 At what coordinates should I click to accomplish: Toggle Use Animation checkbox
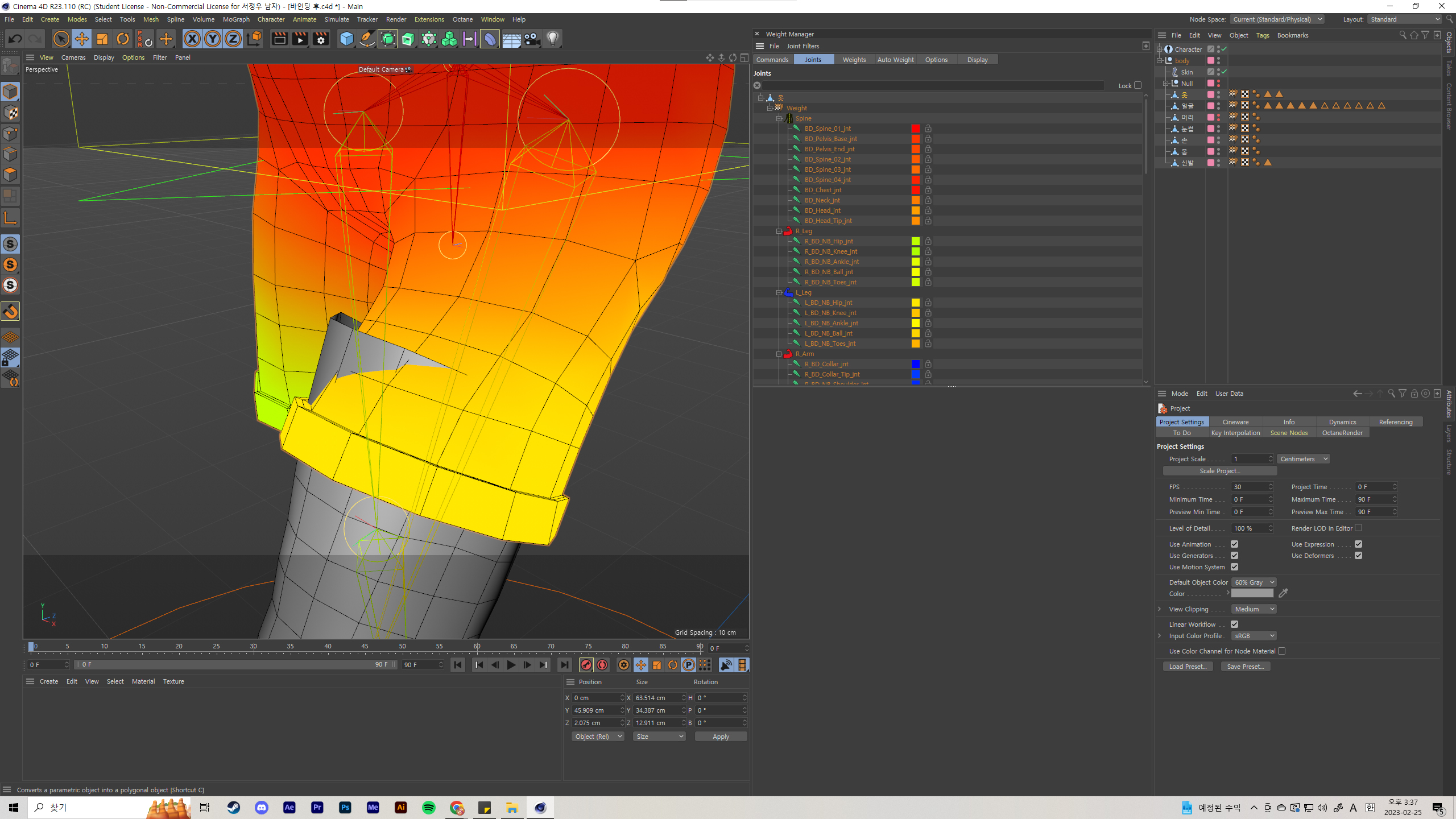[x=1234, y=543]
